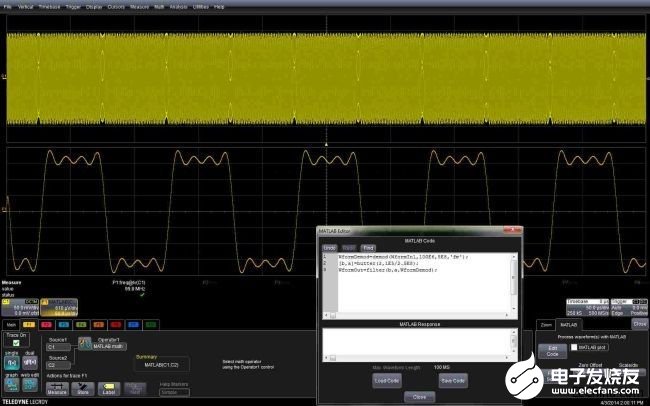Image resolution: width=650 pixels, height=406 pixels.
Task: Click Close at the MATLAB Editor bottom
Action: click(x=420, y=397)
